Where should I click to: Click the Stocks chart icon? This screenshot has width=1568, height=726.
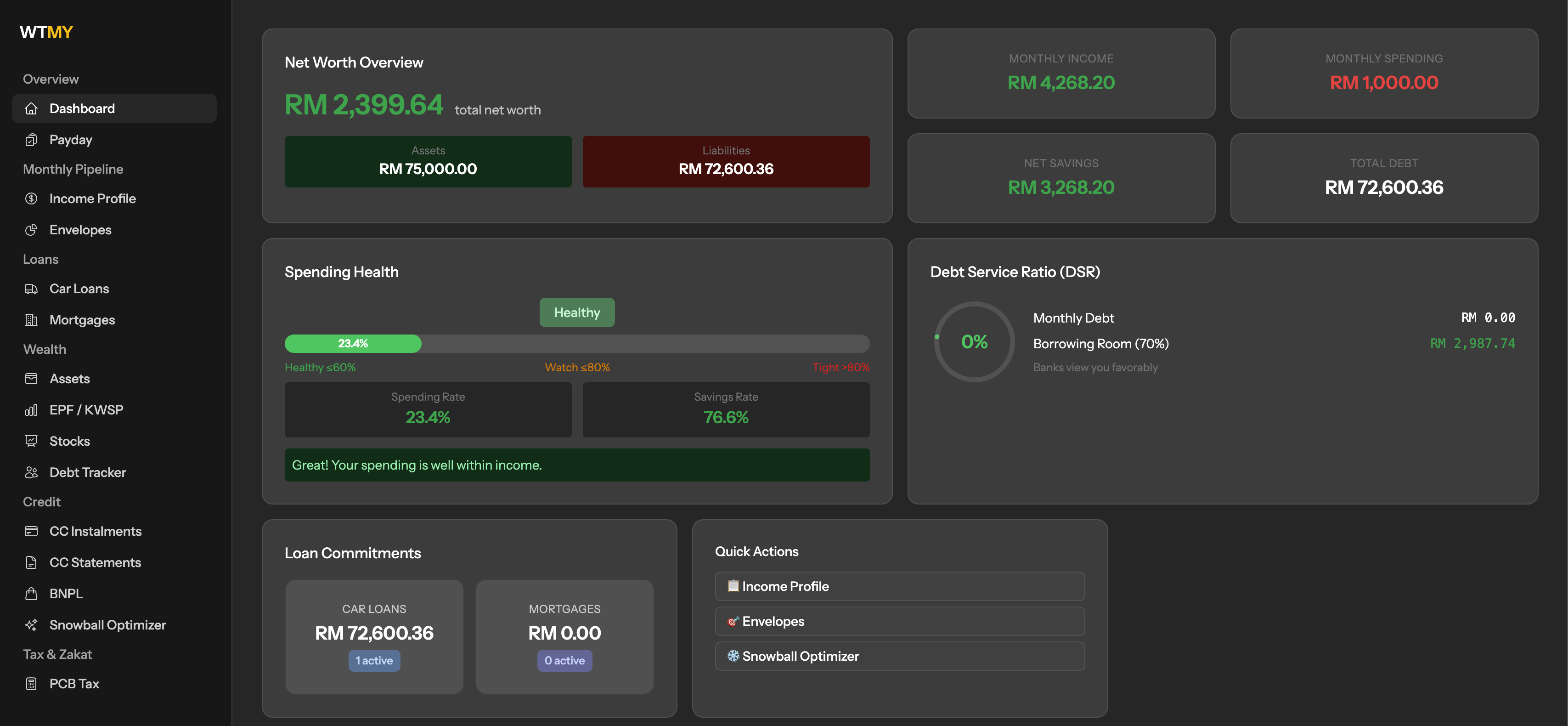coord(31,441)
